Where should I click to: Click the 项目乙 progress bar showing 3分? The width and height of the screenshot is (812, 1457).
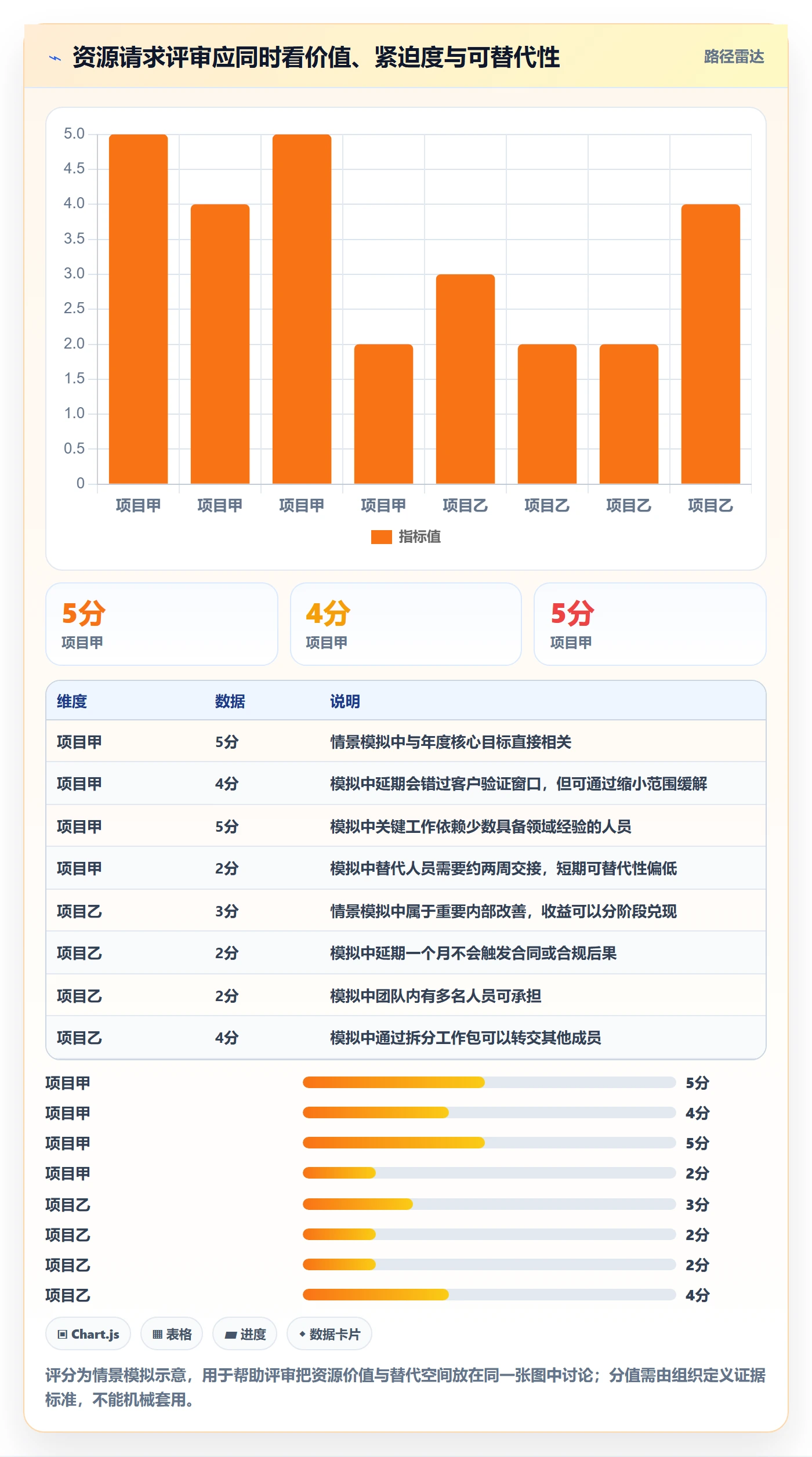tap(489, 1204)
